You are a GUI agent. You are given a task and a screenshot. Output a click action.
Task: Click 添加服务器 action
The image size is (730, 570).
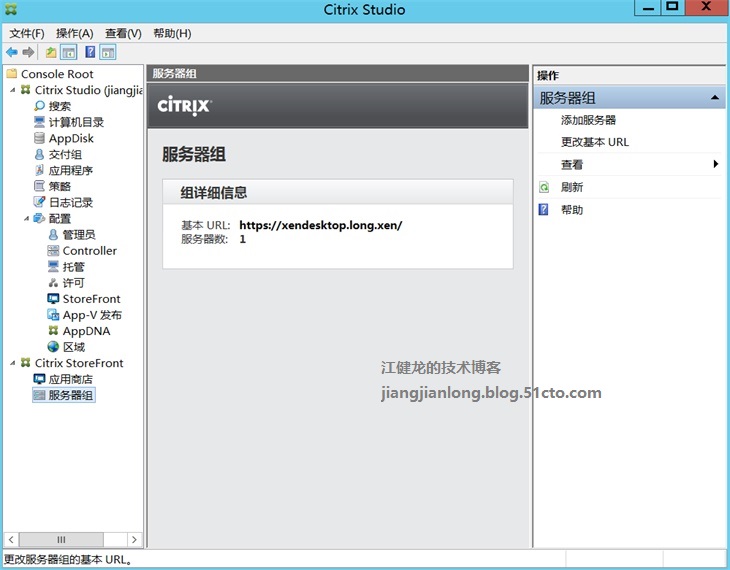[588, 120]
